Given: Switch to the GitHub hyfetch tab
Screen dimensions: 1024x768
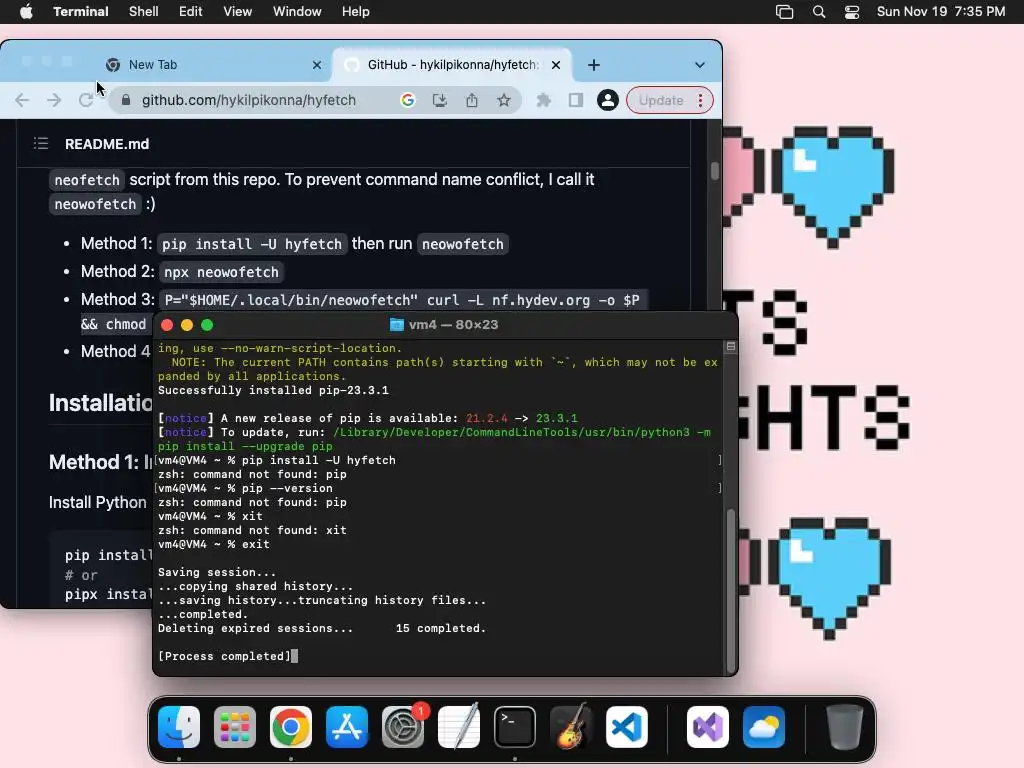Looking at the screenshot, I should (x=453, y=65).
